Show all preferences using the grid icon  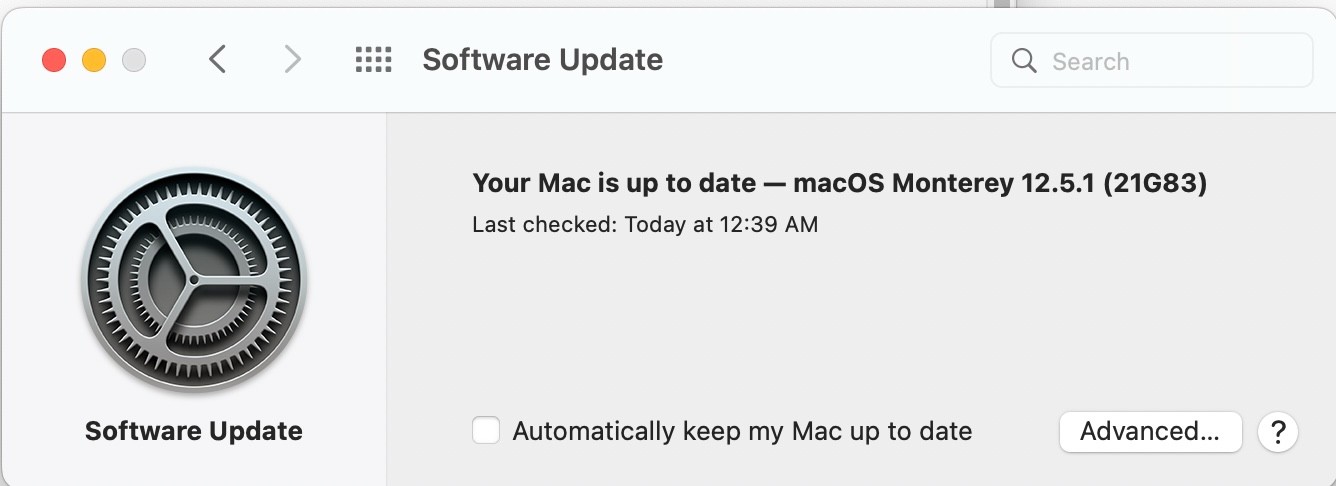[374, 60]
